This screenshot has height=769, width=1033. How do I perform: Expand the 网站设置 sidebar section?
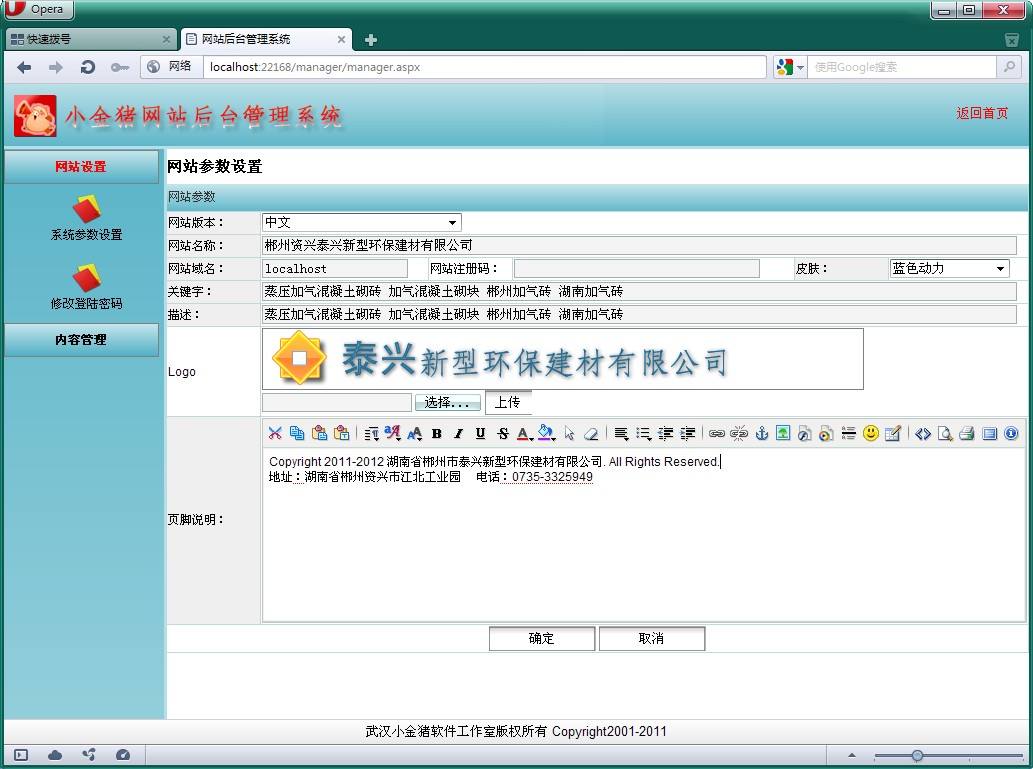coord(81,167)
